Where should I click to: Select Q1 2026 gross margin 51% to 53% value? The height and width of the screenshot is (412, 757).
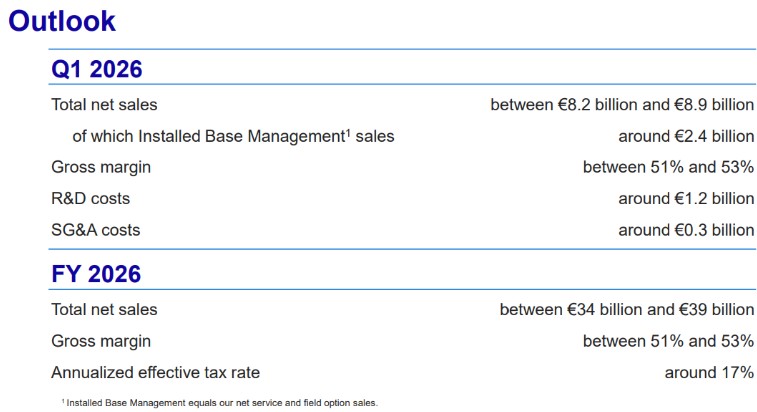coord(668,167)
